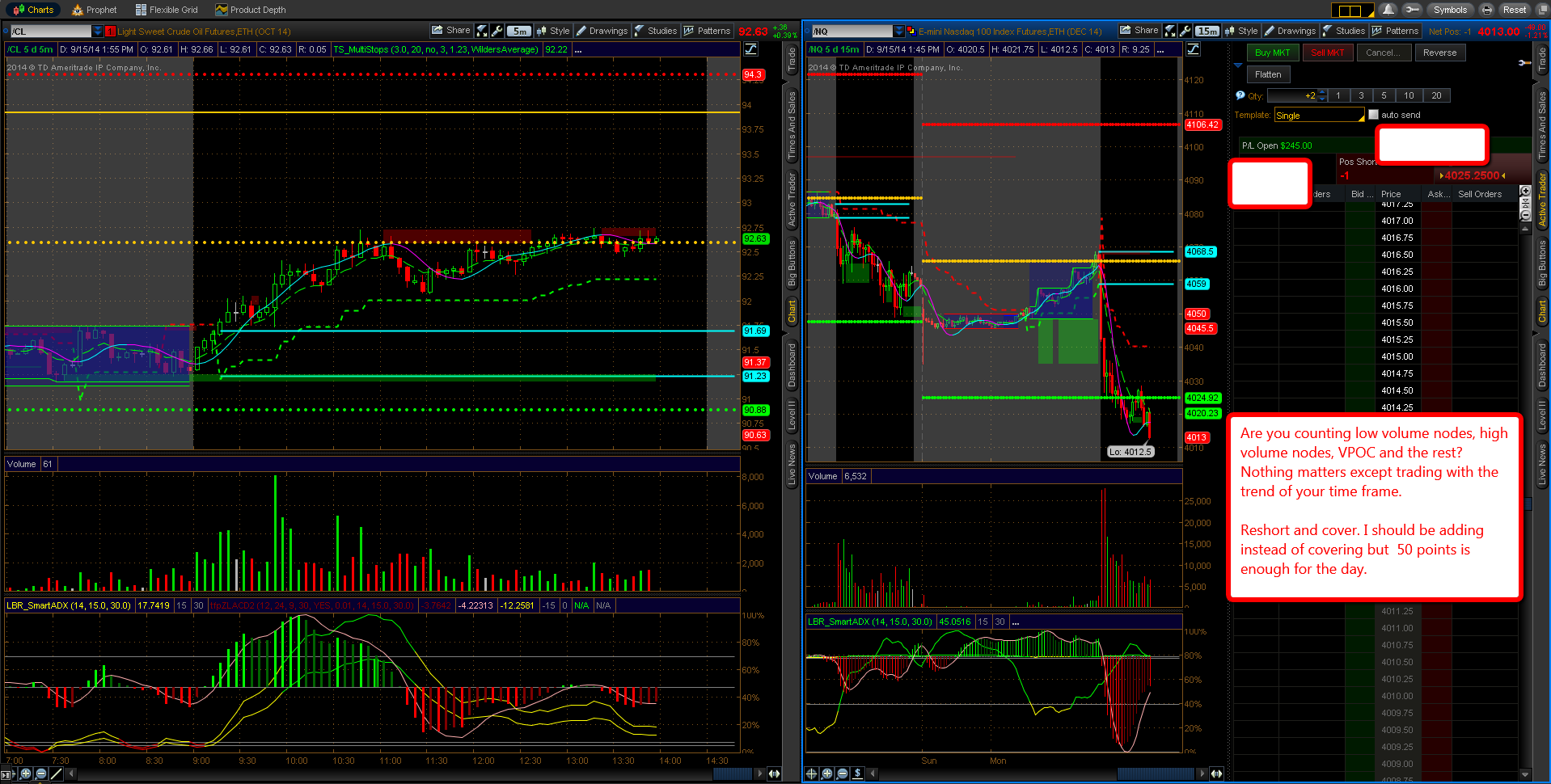Set quantity to 5
Viewport: 1551px width, 784px height.
[1384, 95]
